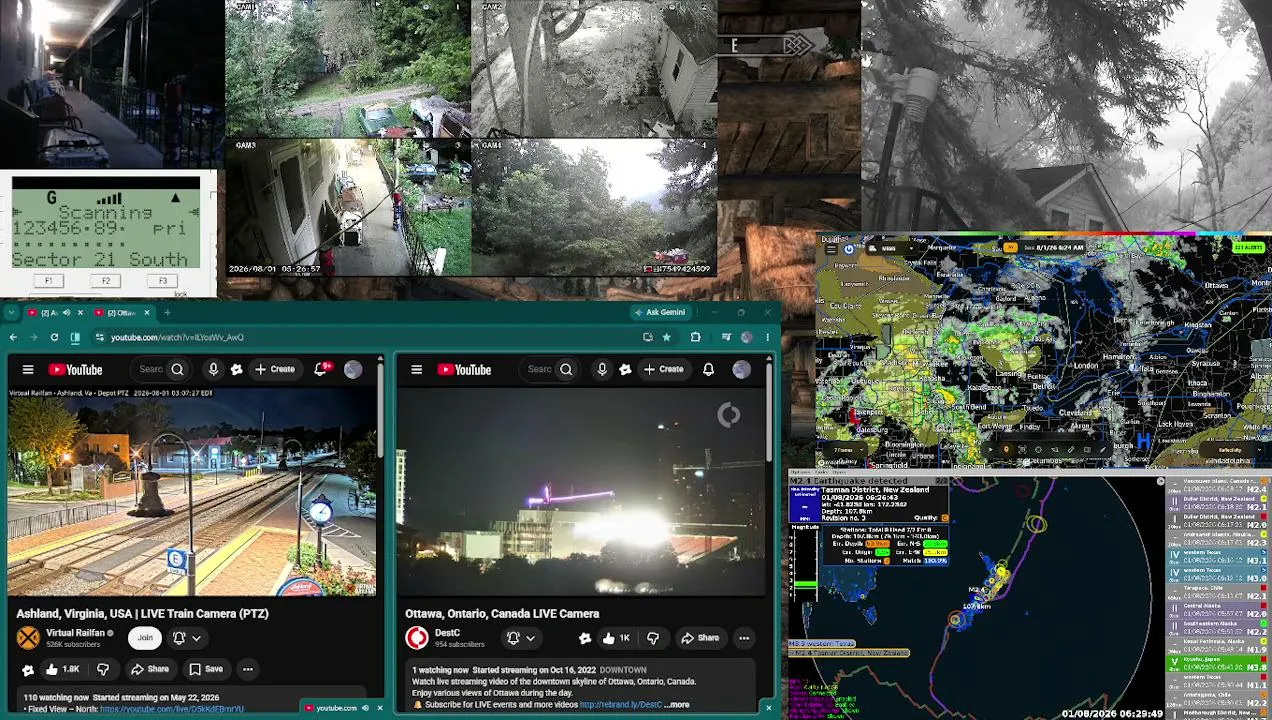
Task: Switch to first YouTube browser tab
Action: pyautogui.click(x=55, y=313)
